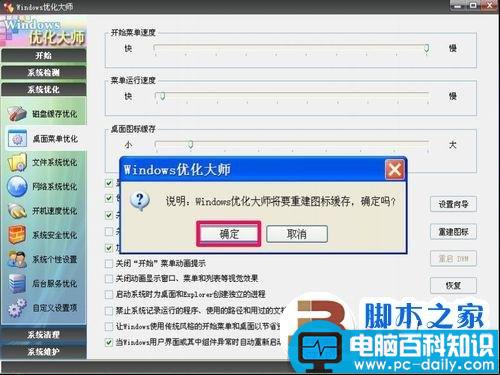
Task: Click the 磁盘缓存优化 disk icon
Action: tap(17, 113)
